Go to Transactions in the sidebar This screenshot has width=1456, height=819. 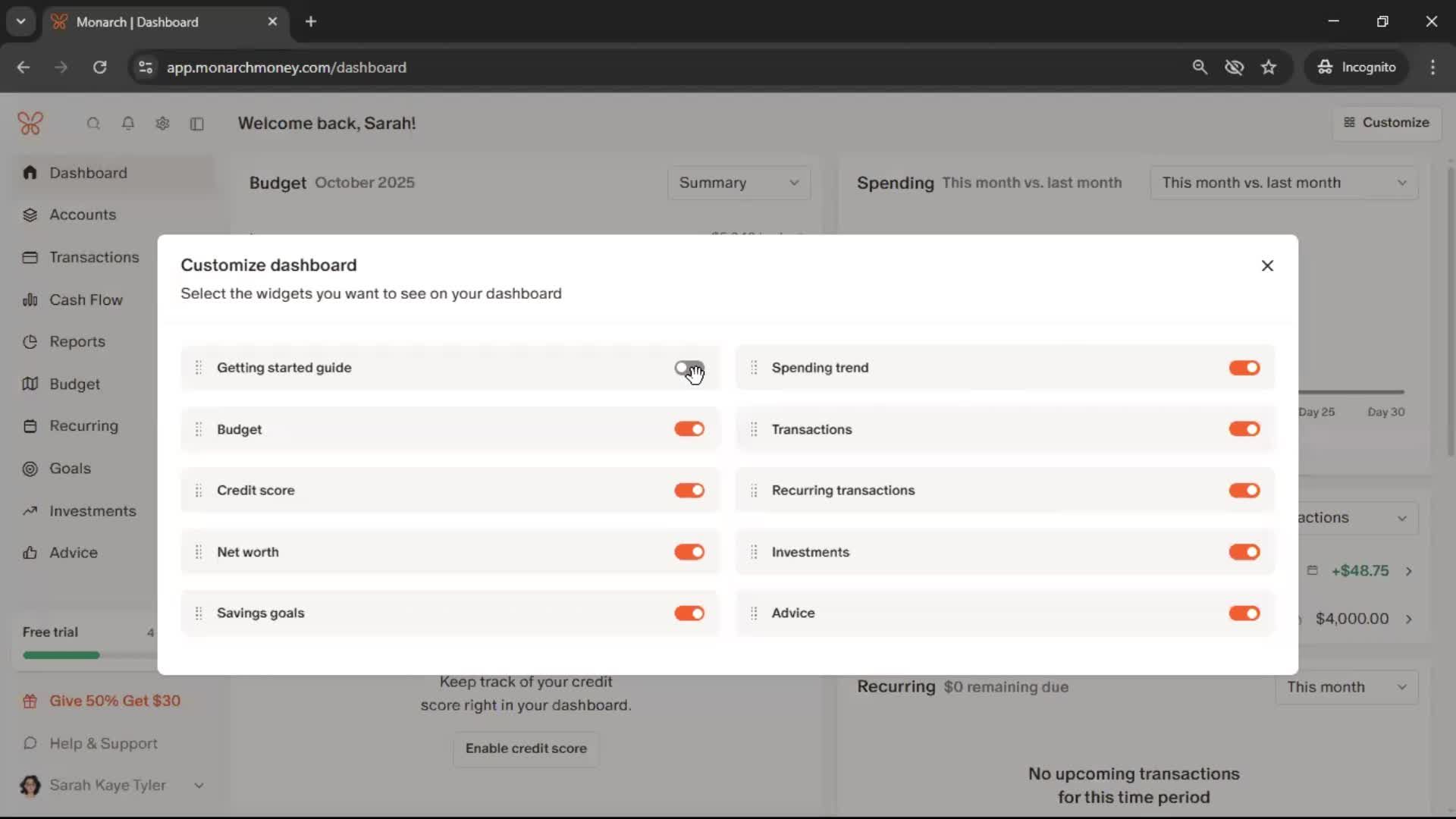(x=94, y=257)
